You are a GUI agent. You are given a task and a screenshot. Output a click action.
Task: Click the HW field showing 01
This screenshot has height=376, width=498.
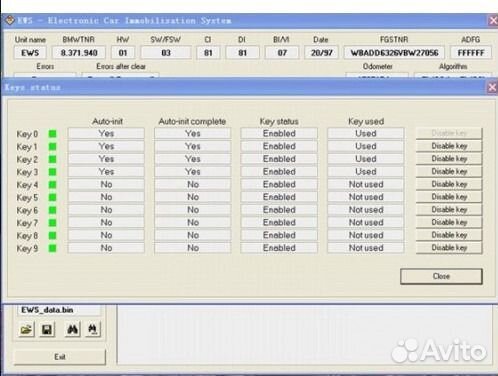pos(123,53)
